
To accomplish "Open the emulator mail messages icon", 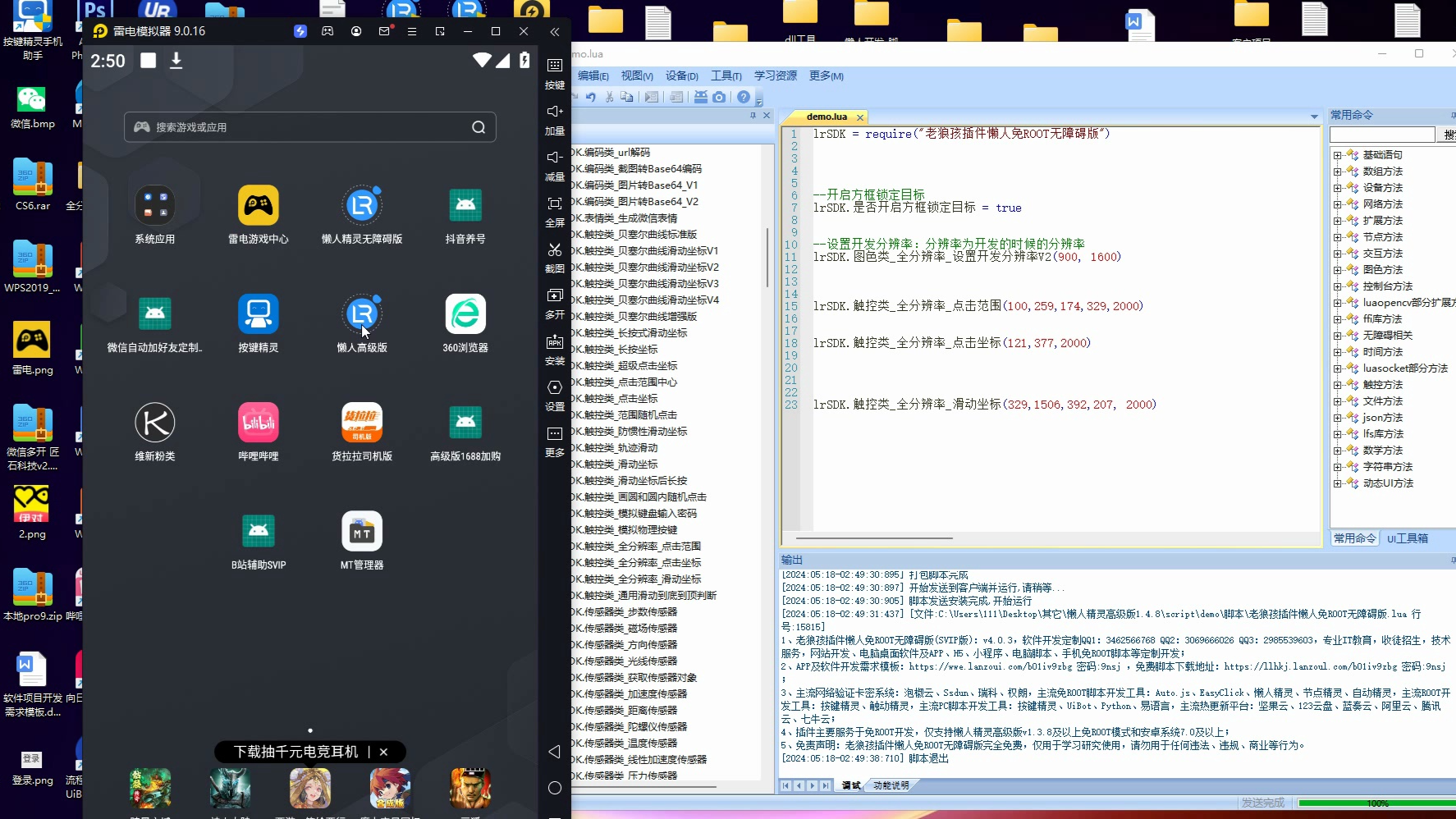I will pos(384,31).
